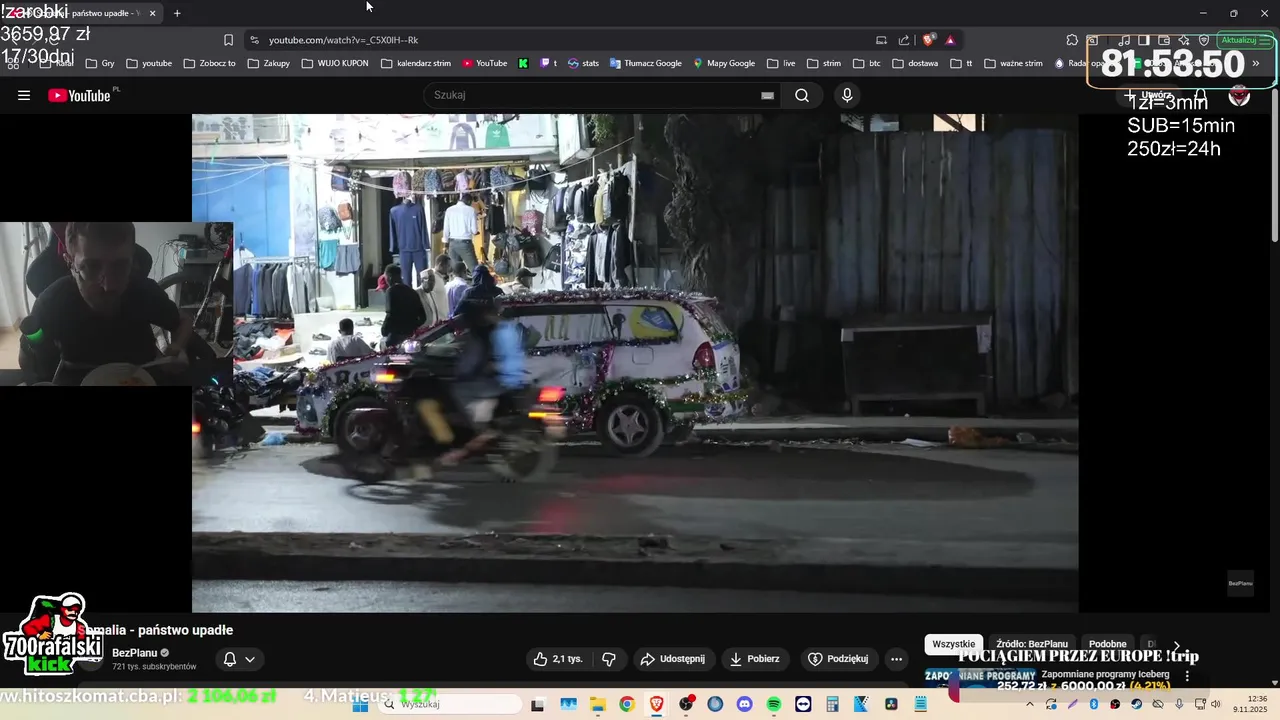Expand the notification bell dropdown for BezPlanu
Image resolution: width=1280 pixels, height=720 pixels.
pos(239,659)
